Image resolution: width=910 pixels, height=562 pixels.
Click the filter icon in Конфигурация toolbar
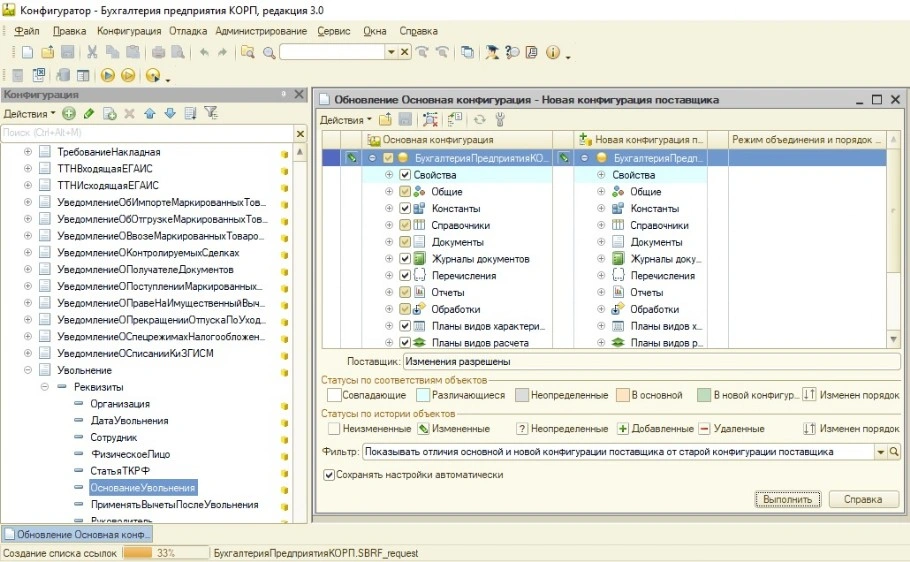[x=210, y=114]
